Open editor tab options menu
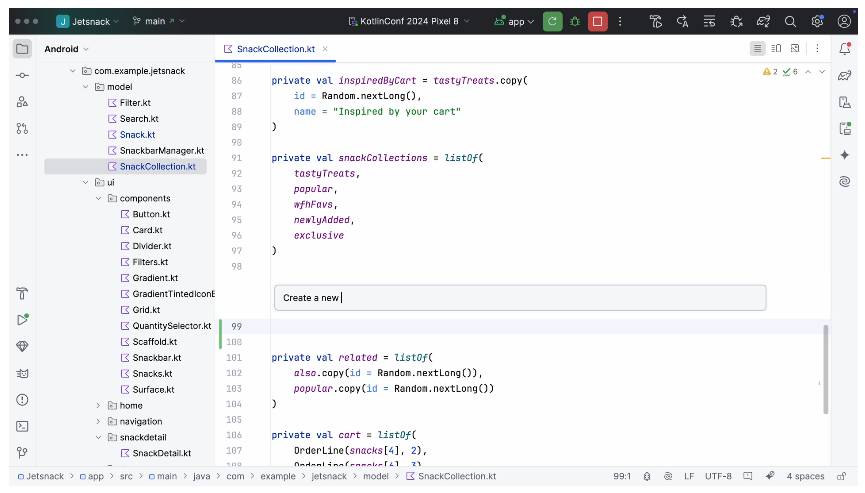The height and width of the screenshot is (493, 865). (x=818, y=49)
